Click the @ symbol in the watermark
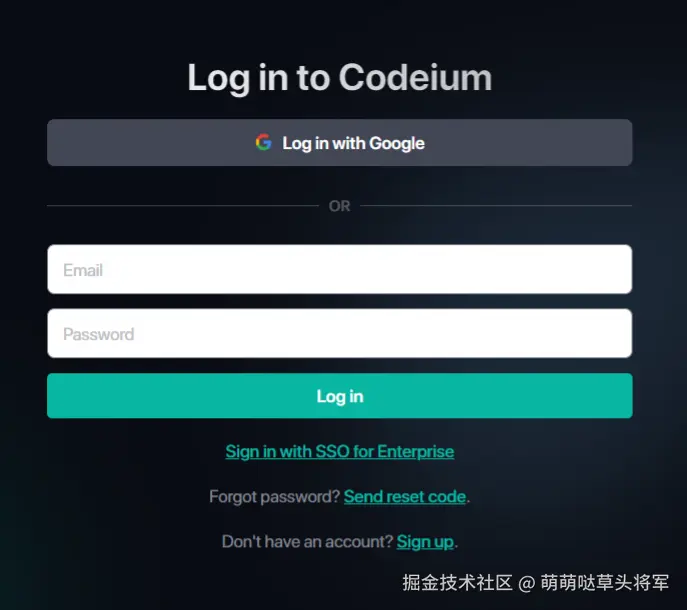Screen dimensions: 687x610 click(x=527, y=583)
